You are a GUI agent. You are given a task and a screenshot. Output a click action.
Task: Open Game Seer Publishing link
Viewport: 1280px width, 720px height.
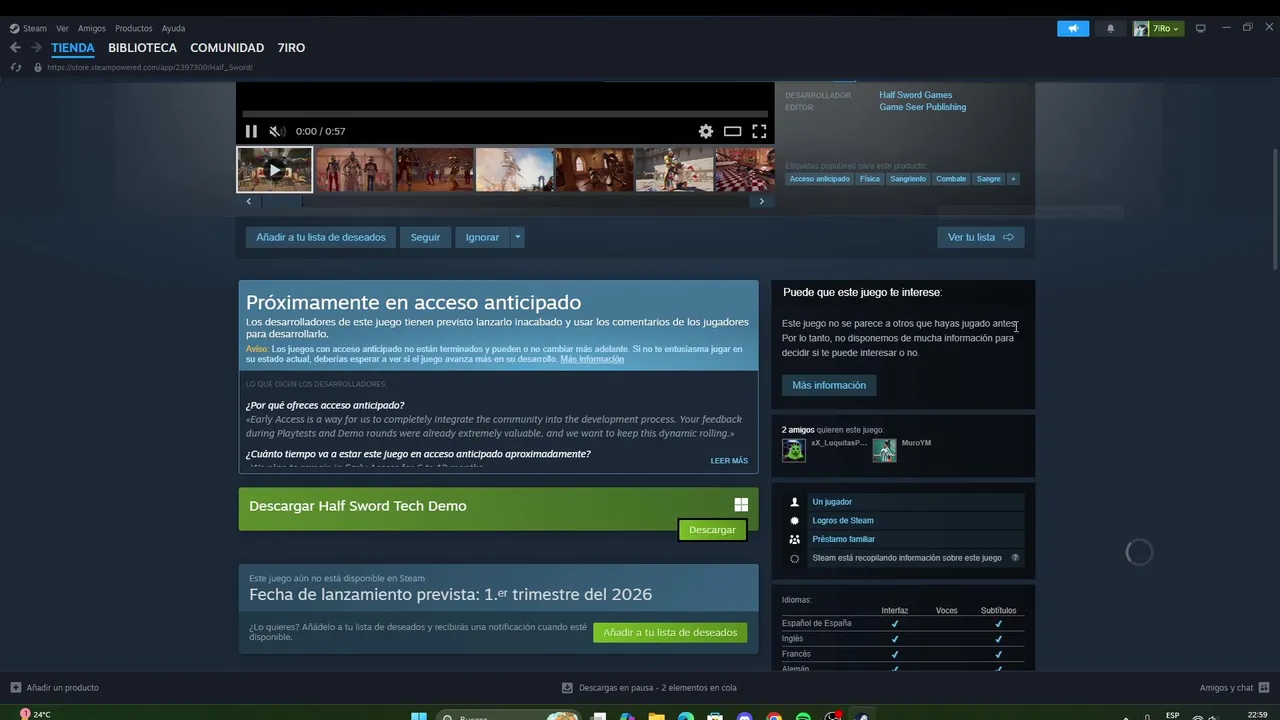click(922, 107)
